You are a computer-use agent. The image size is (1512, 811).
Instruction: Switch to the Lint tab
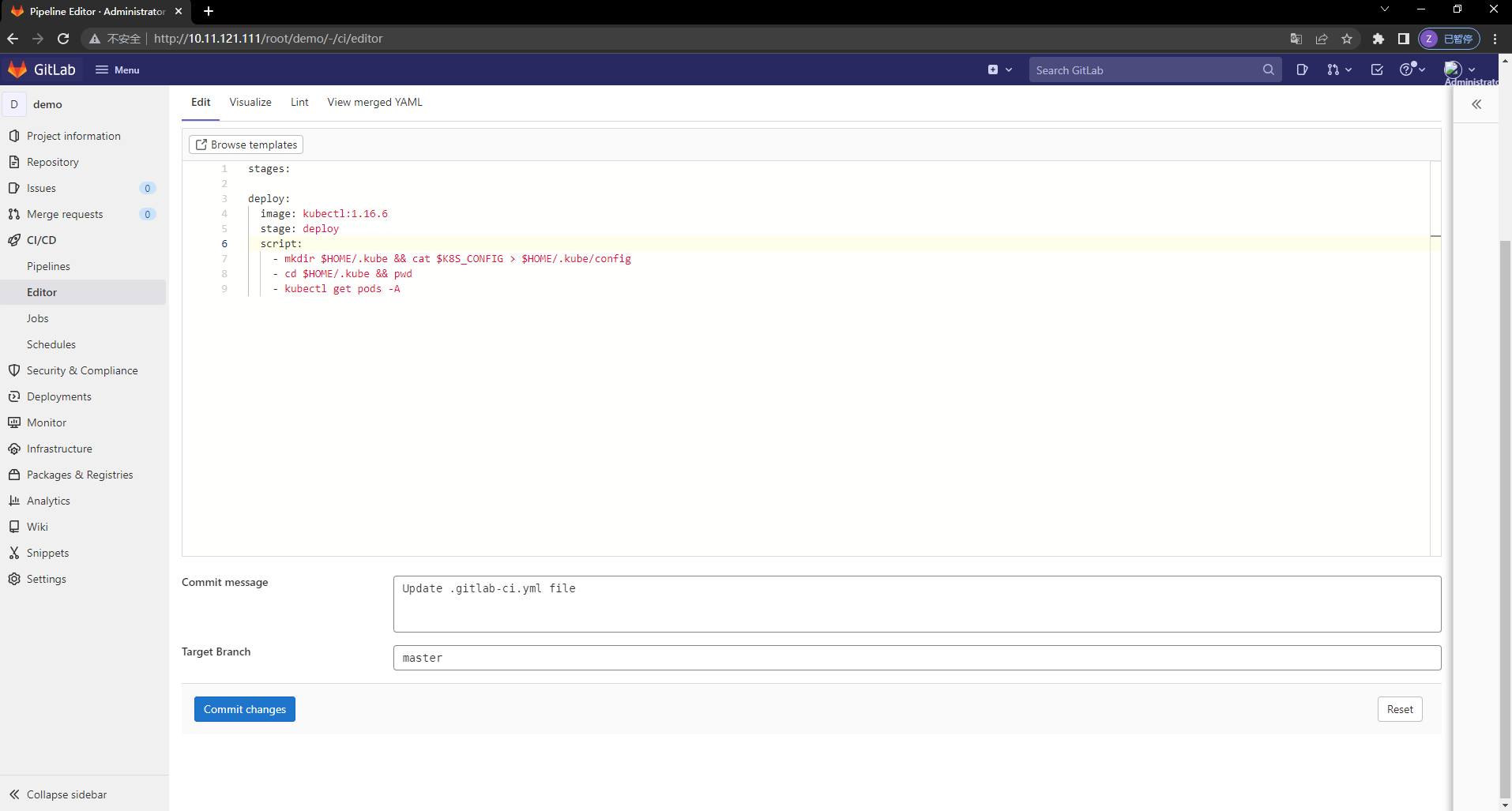[x=299, y=103]
